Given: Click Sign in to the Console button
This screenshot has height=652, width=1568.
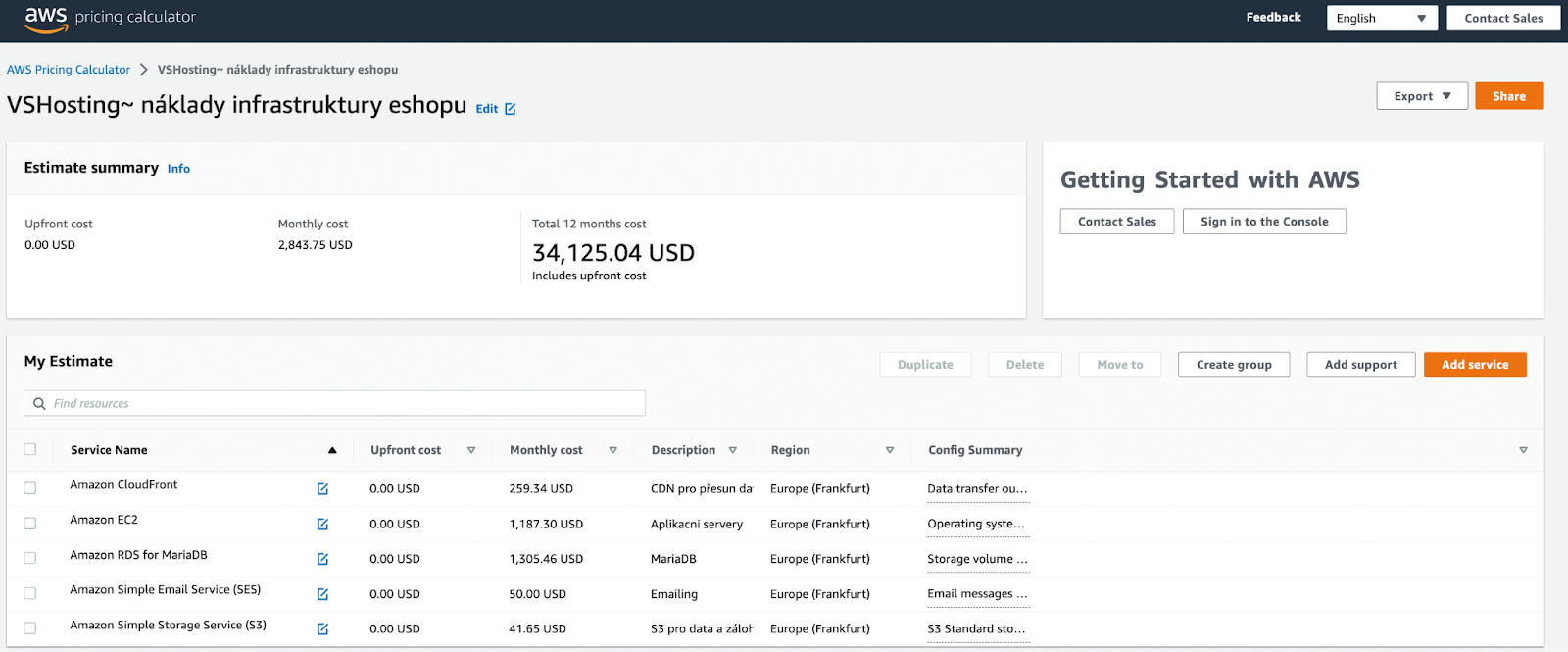Looking at the screenshot, I should click(x=1264, y=222).
